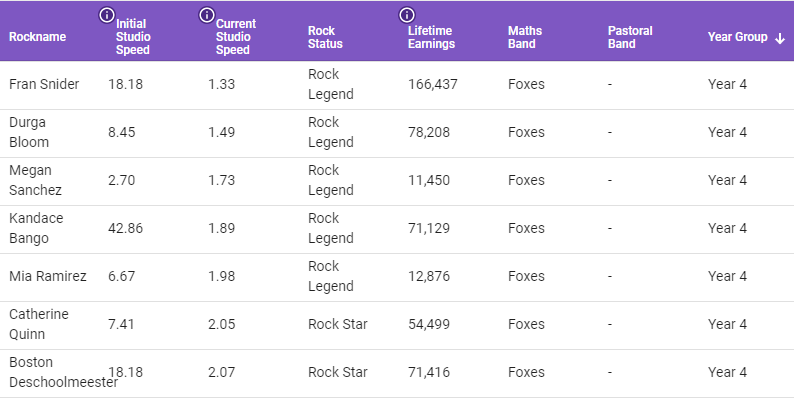The image size is (794, 402).
Task: Click Fran Snider's lifetime earnings 166,437
Action: [x=433, y=84]
